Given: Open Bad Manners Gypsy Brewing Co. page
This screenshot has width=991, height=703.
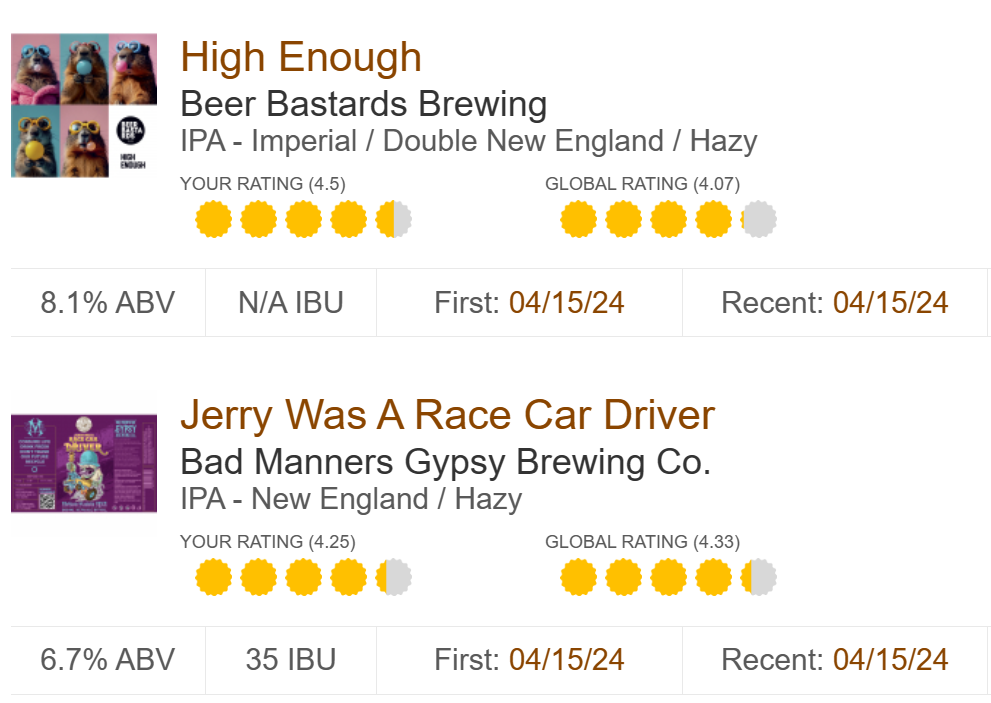Looking at the screenshot, I should click(x=445, y=462).
